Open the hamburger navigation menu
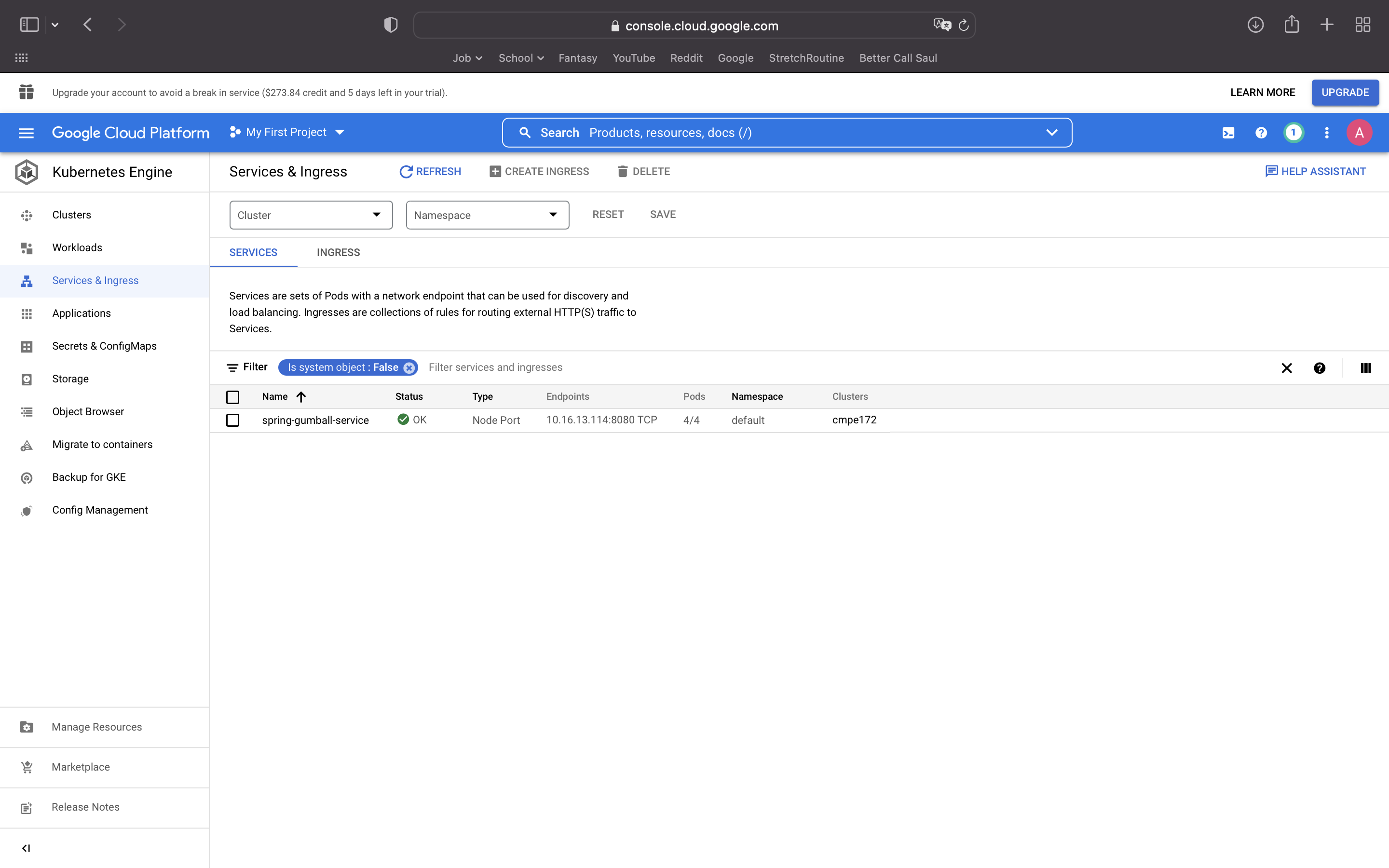 coord(27,133)
